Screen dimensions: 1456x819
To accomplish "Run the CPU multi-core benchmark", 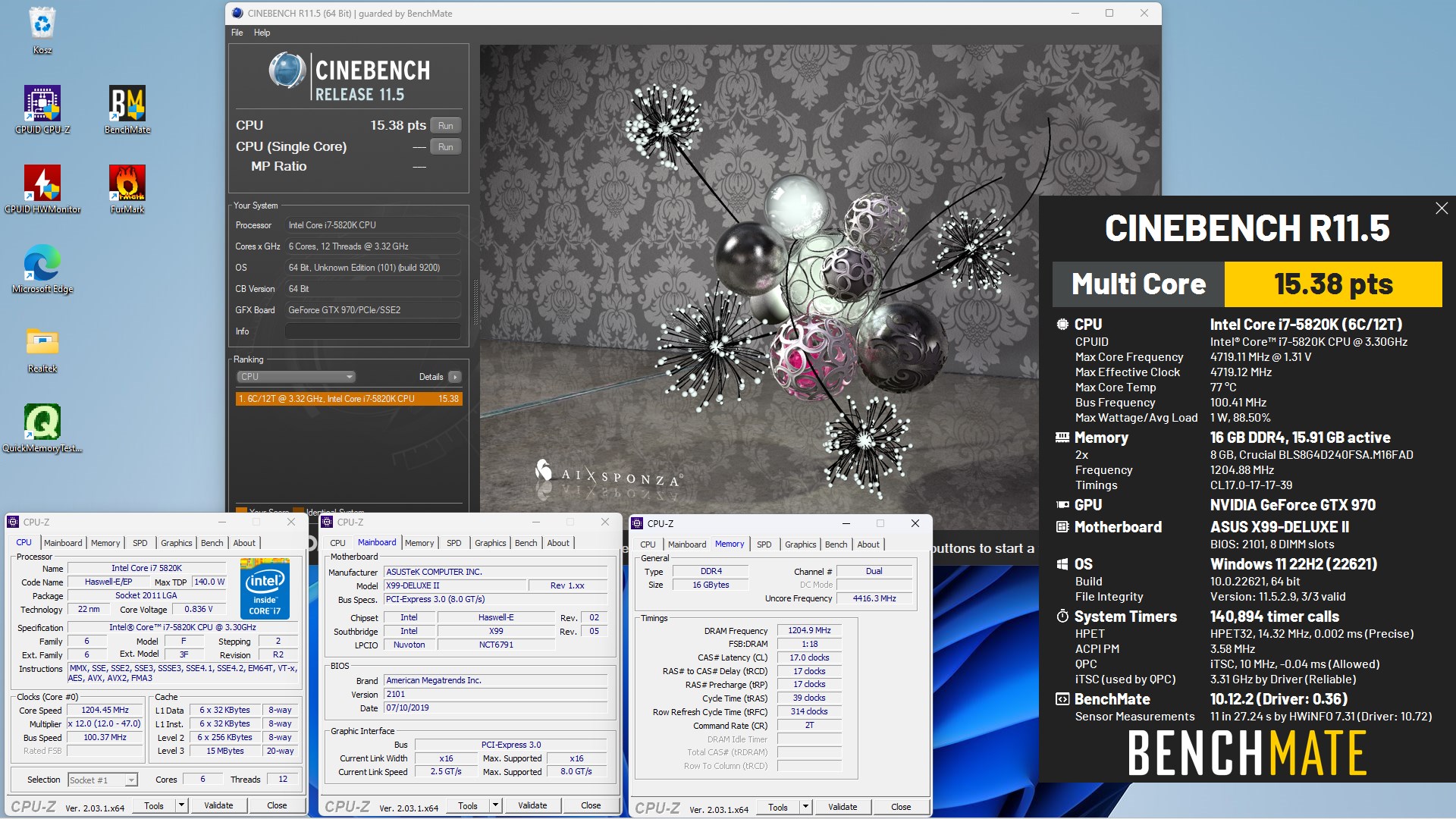I will coord(446,126).
